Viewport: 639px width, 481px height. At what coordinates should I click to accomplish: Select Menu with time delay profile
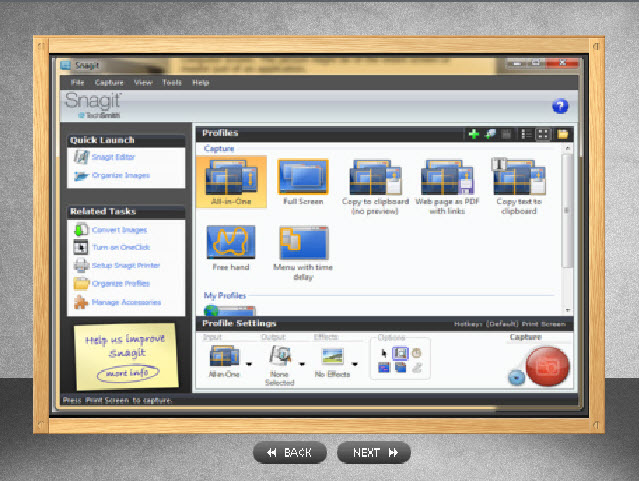pos(303,253)
